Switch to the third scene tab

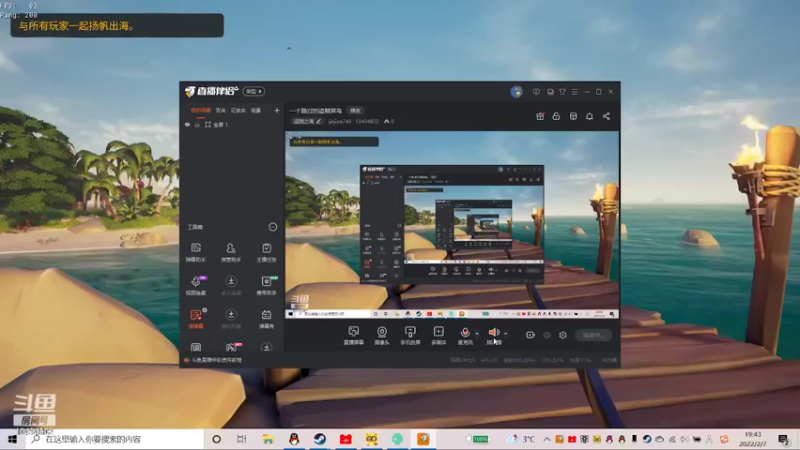(x=238, y=110)
